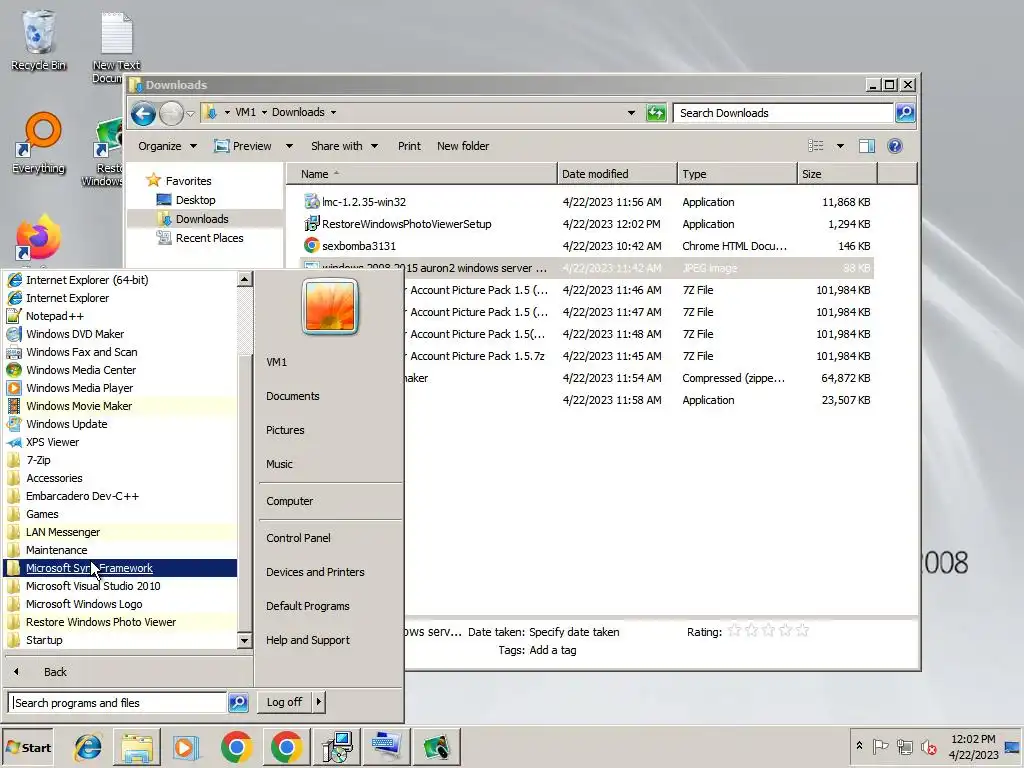Click the programs list scrollbar down arrow
The image size is (1024, 768).
[x=244, y=640]
